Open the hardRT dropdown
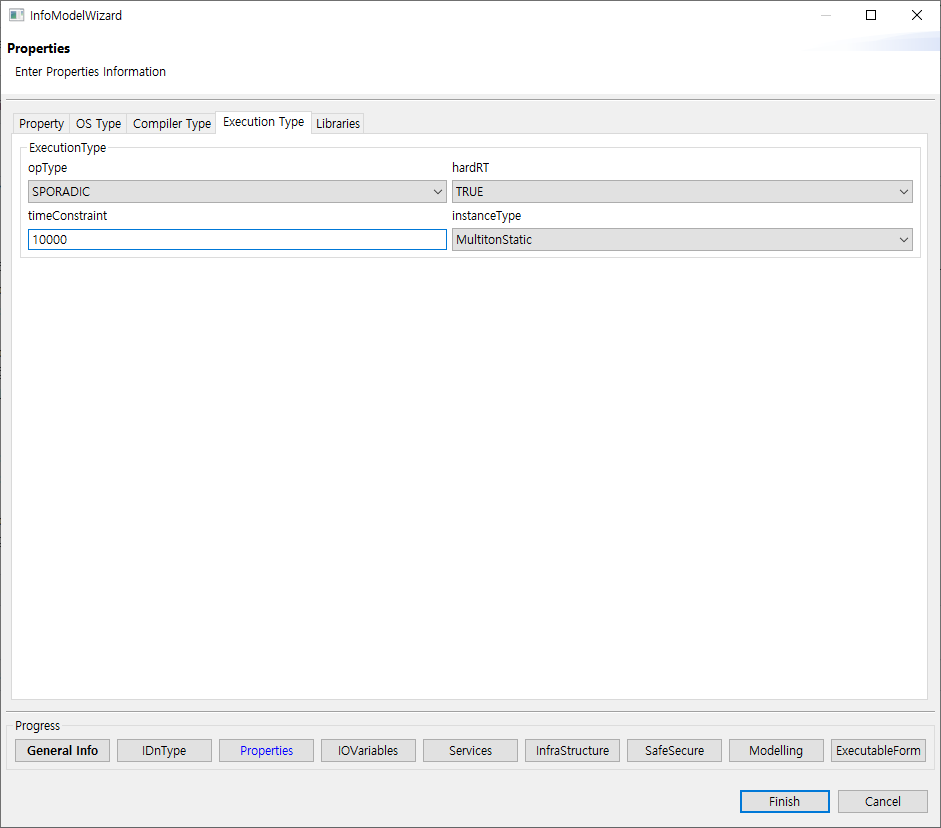This screenshot has width=941, height=828. pos(903,191)
